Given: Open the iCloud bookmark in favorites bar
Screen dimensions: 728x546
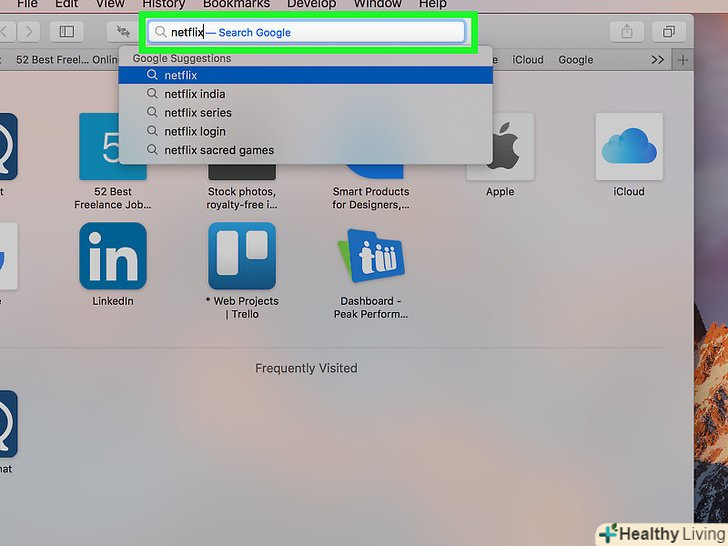Looking at the screenshot, I should 527,60.
